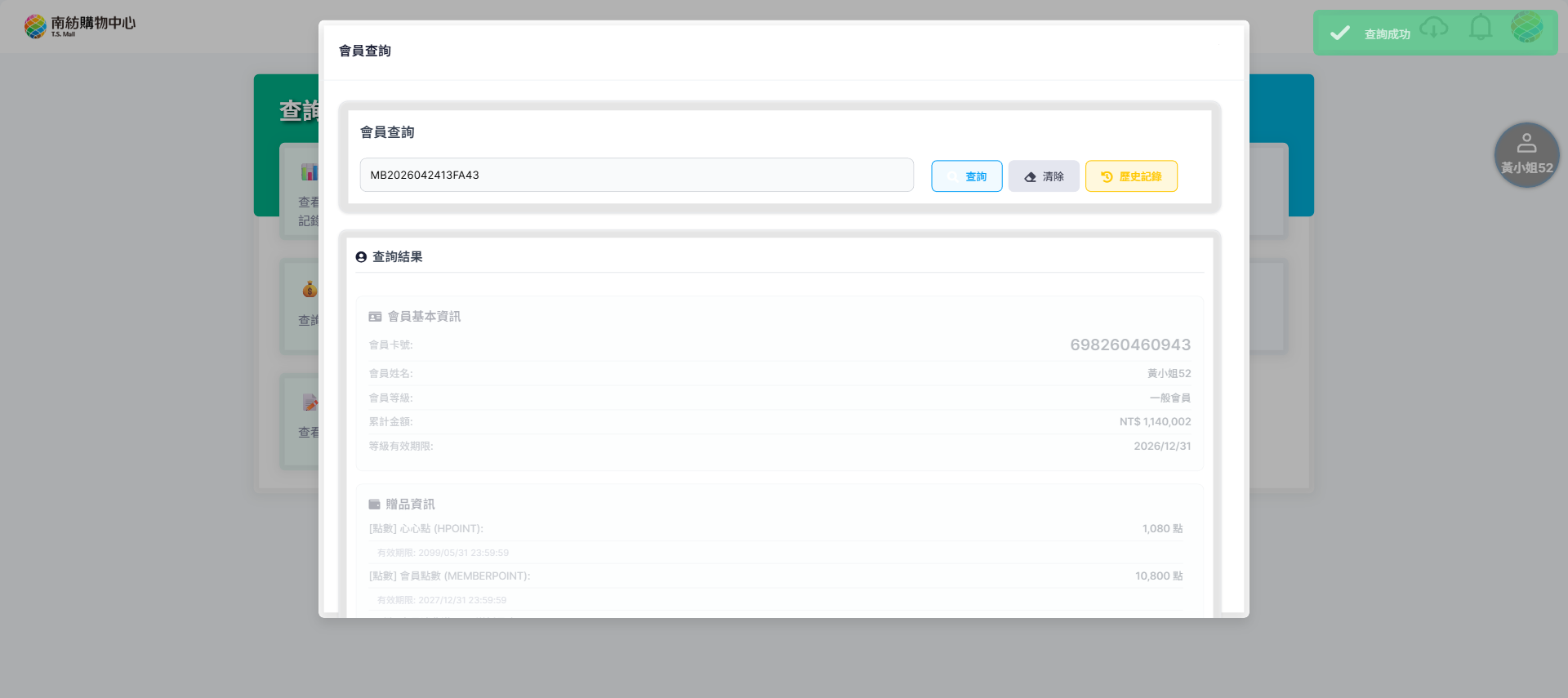Click the checkmark icon in 查詢成功 toast
1568x698 pixels.
click(x=1339, y=33)
